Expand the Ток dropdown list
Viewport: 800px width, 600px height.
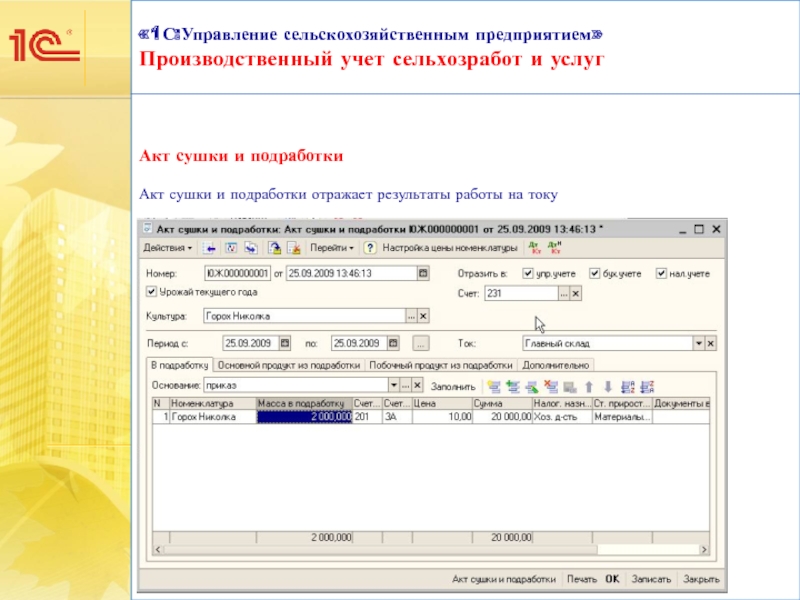(697, 343)
